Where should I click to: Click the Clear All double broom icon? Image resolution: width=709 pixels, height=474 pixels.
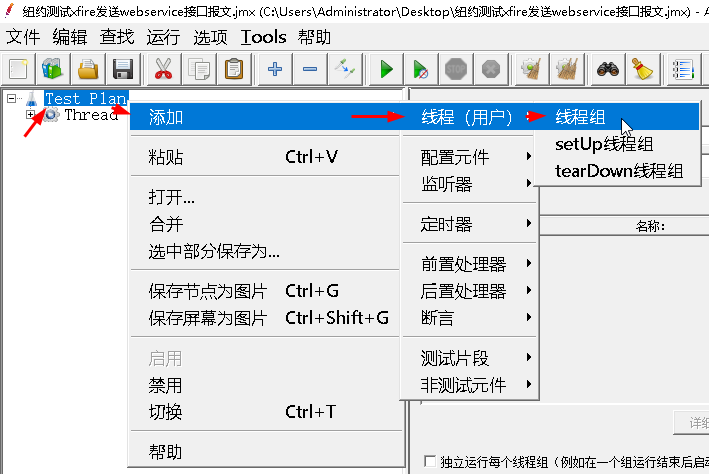click(x=567, y=69)
